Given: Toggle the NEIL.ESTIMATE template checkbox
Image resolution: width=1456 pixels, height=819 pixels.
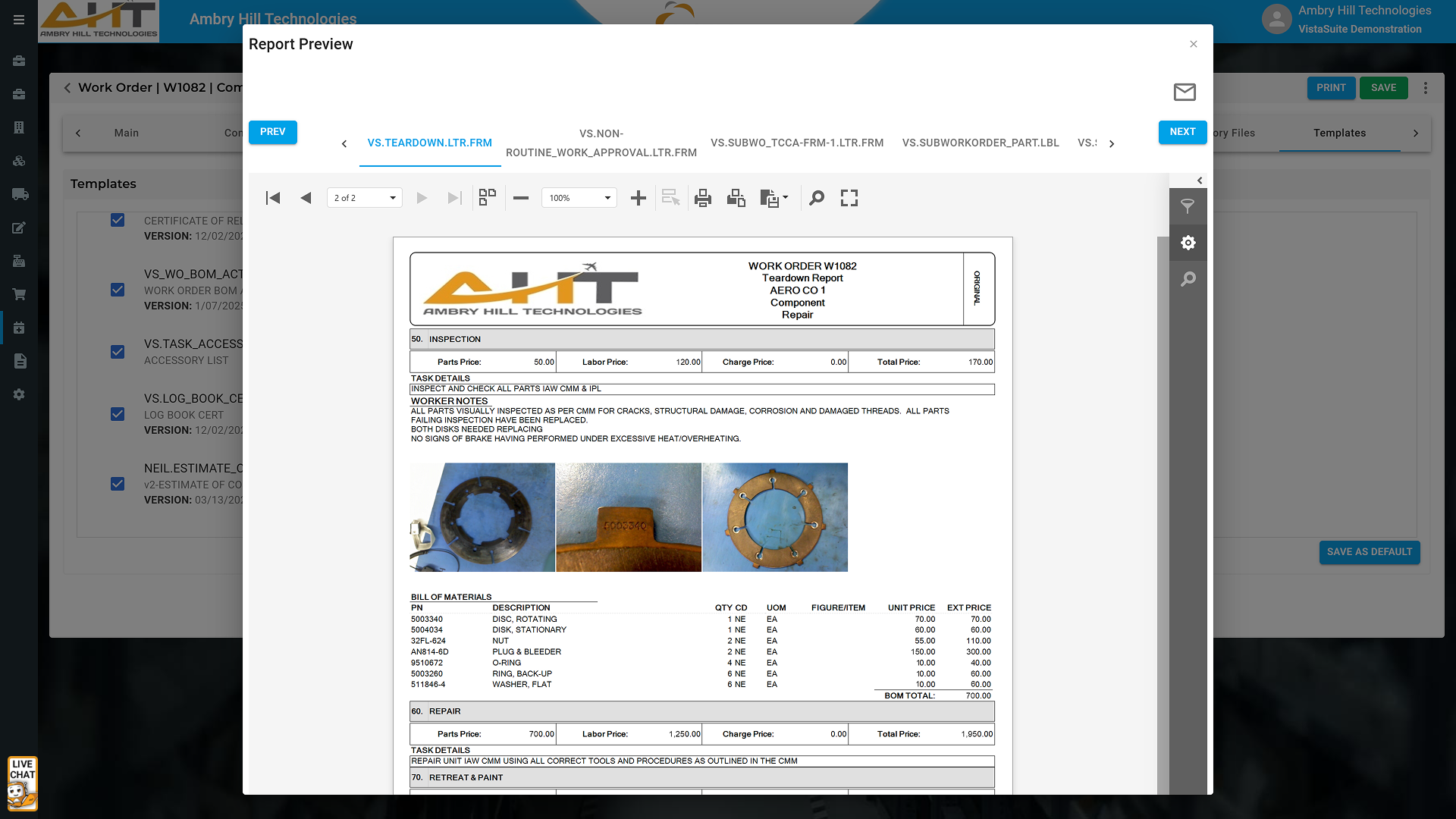Looking at the screenshot, I should coord(118,484).
